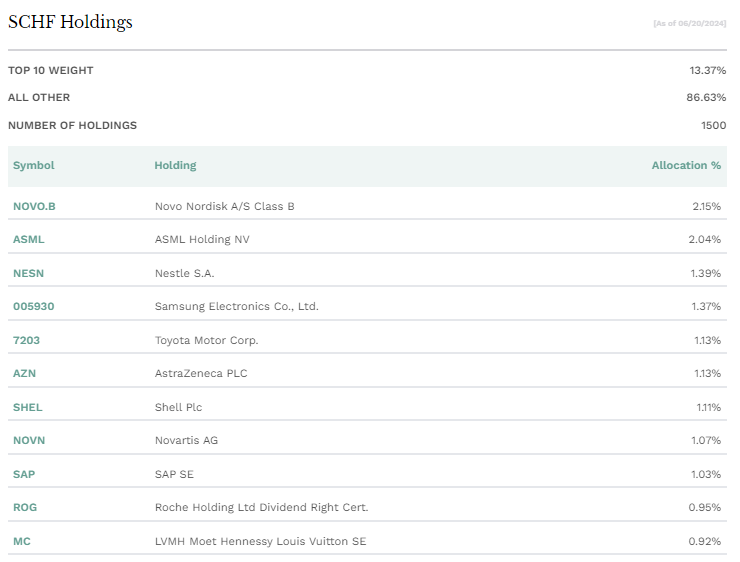Select the 1.03% allocation for SAP SE
Viewport: 740px width, 562px height.
click(706, 474)
